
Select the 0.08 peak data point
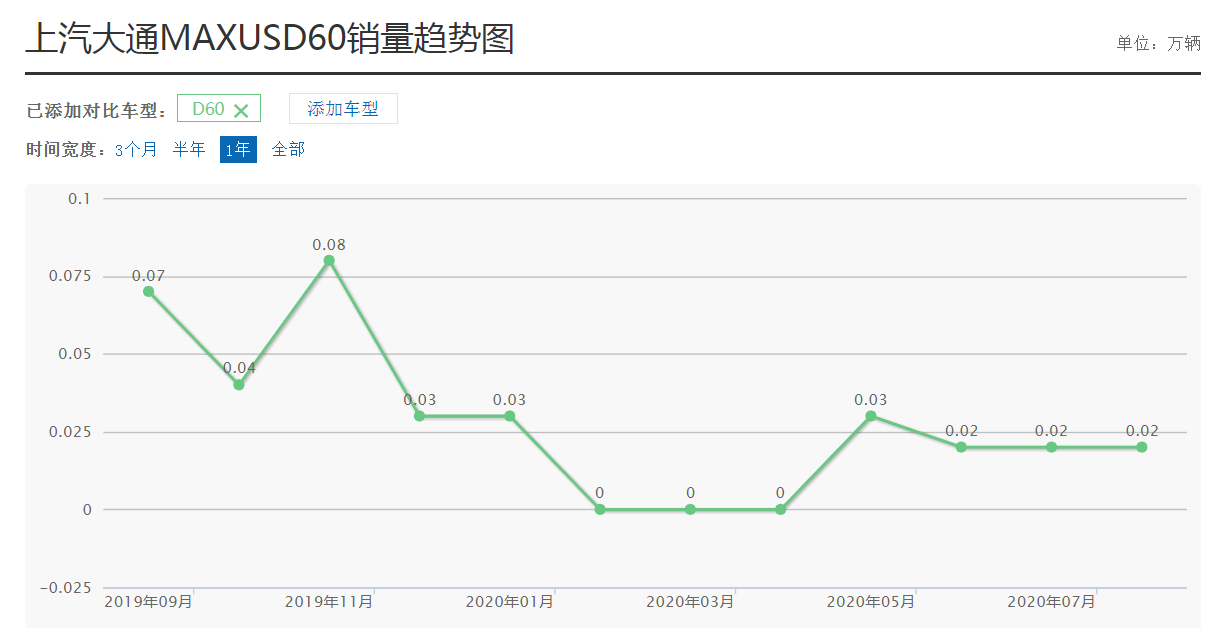pyautogui.click(x=329, y=260)
